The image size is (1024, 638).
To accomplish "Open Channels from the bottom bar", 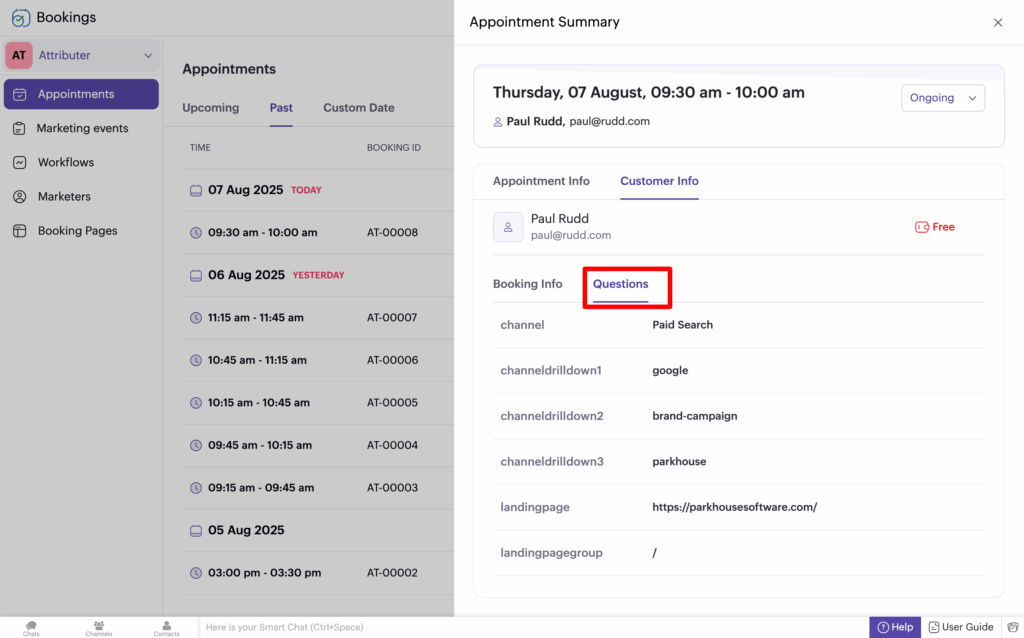I will tap(99, 628).
